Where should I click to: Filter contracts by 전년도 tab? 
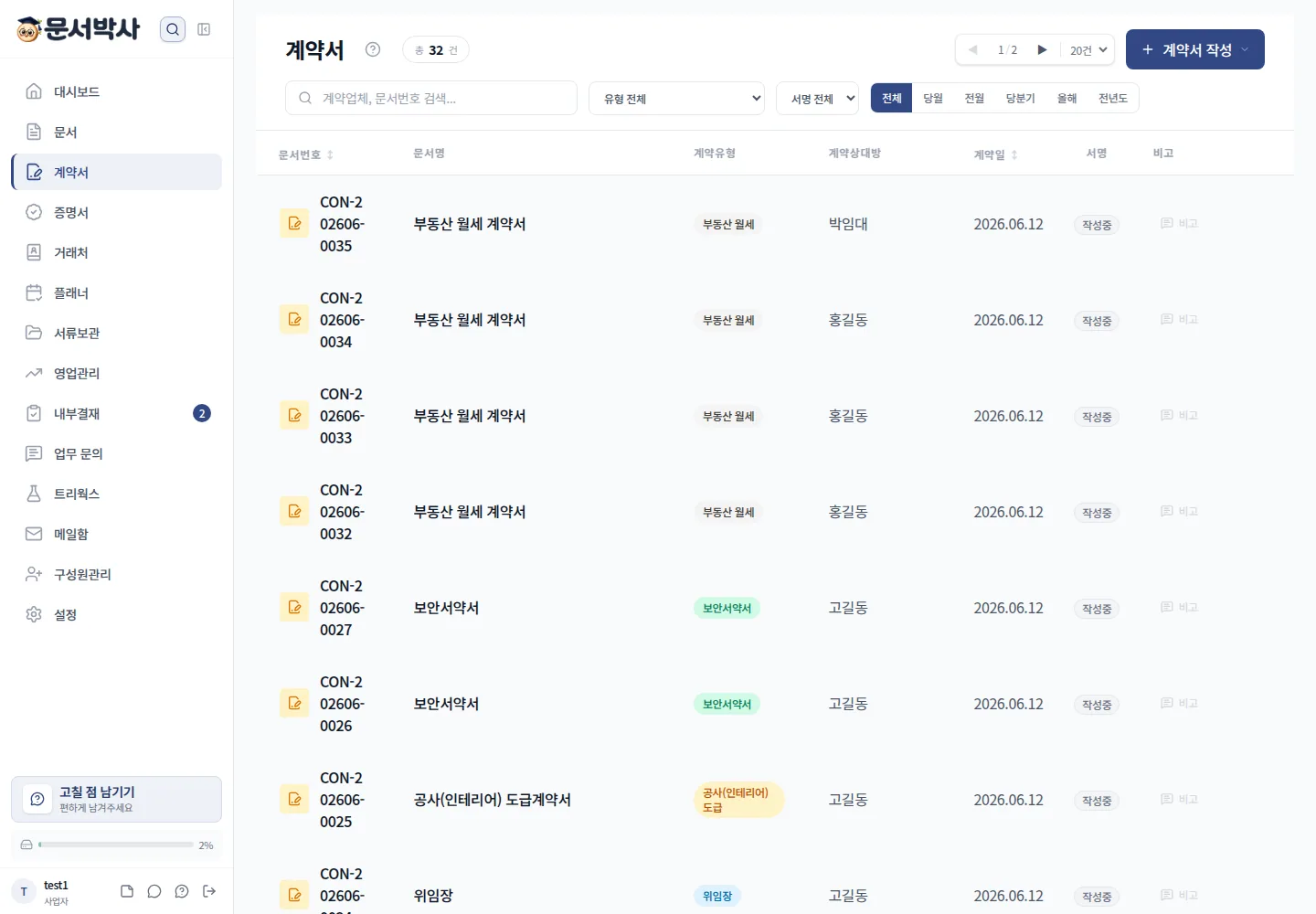(1112, 98)
